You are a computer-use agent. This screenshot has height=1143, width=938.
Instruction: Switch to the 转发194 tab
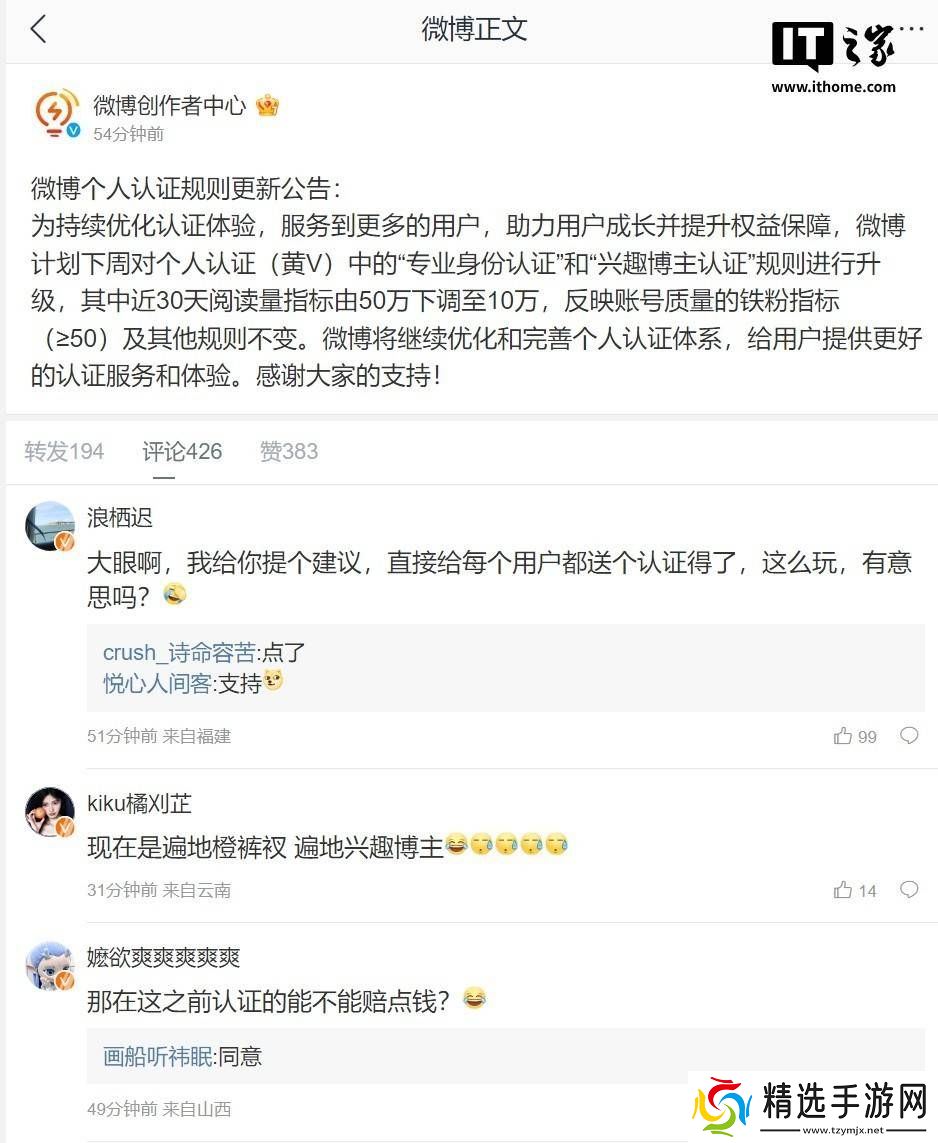(64, 452)
